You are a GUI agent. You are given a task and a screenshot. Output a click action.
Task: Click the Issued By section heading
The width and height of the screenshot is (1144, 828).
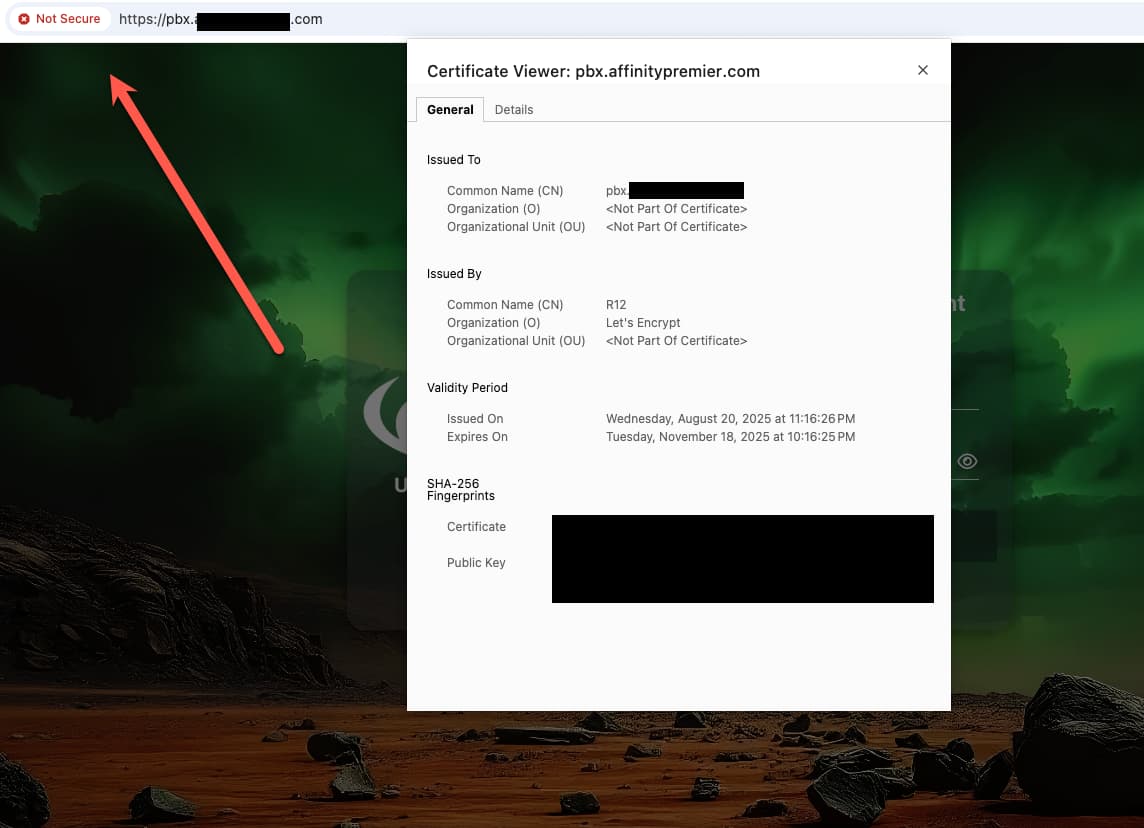(x=454, y=274)
